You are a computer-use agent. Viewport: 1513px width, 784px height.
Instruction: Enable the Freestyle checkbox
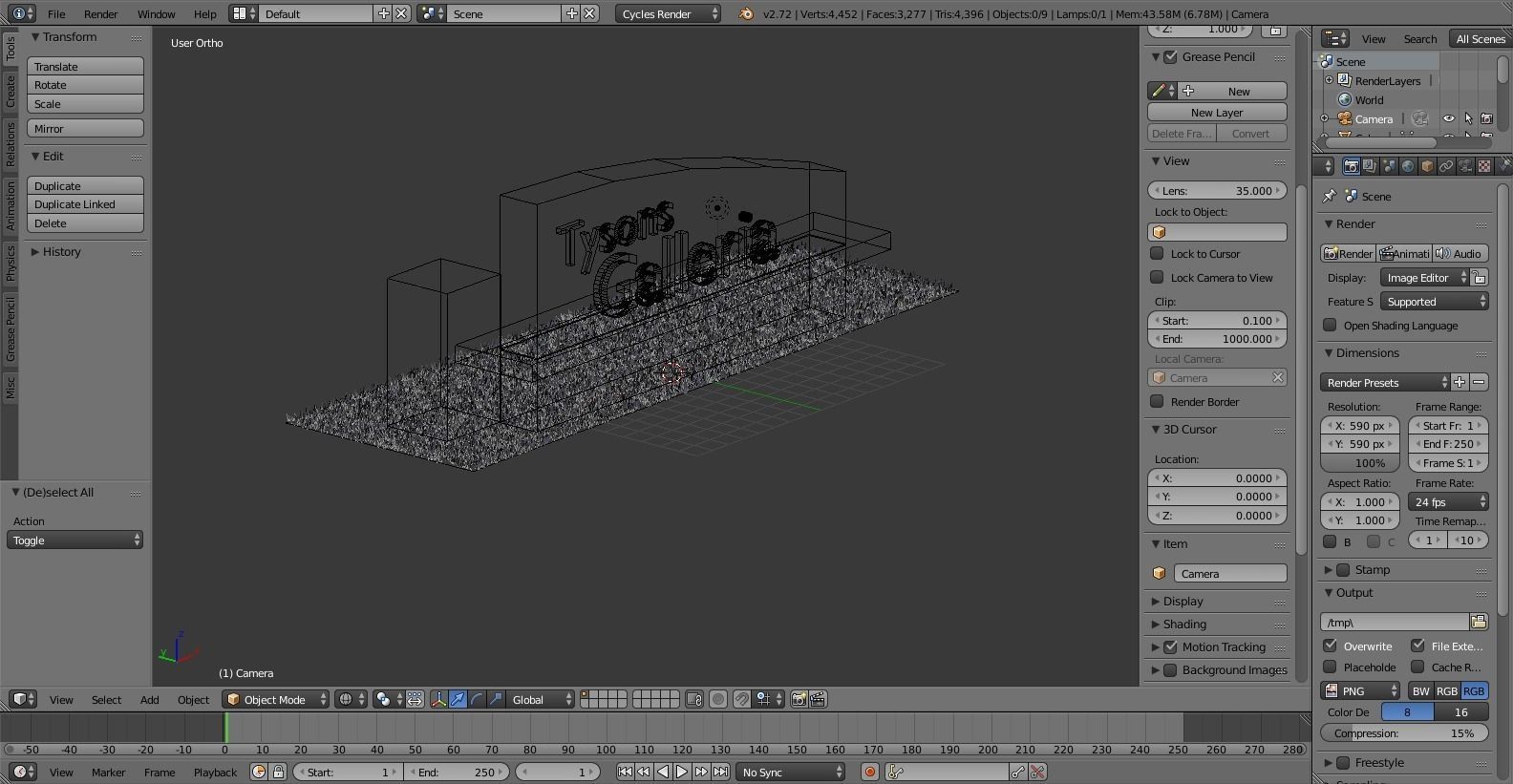(1343, 762)
